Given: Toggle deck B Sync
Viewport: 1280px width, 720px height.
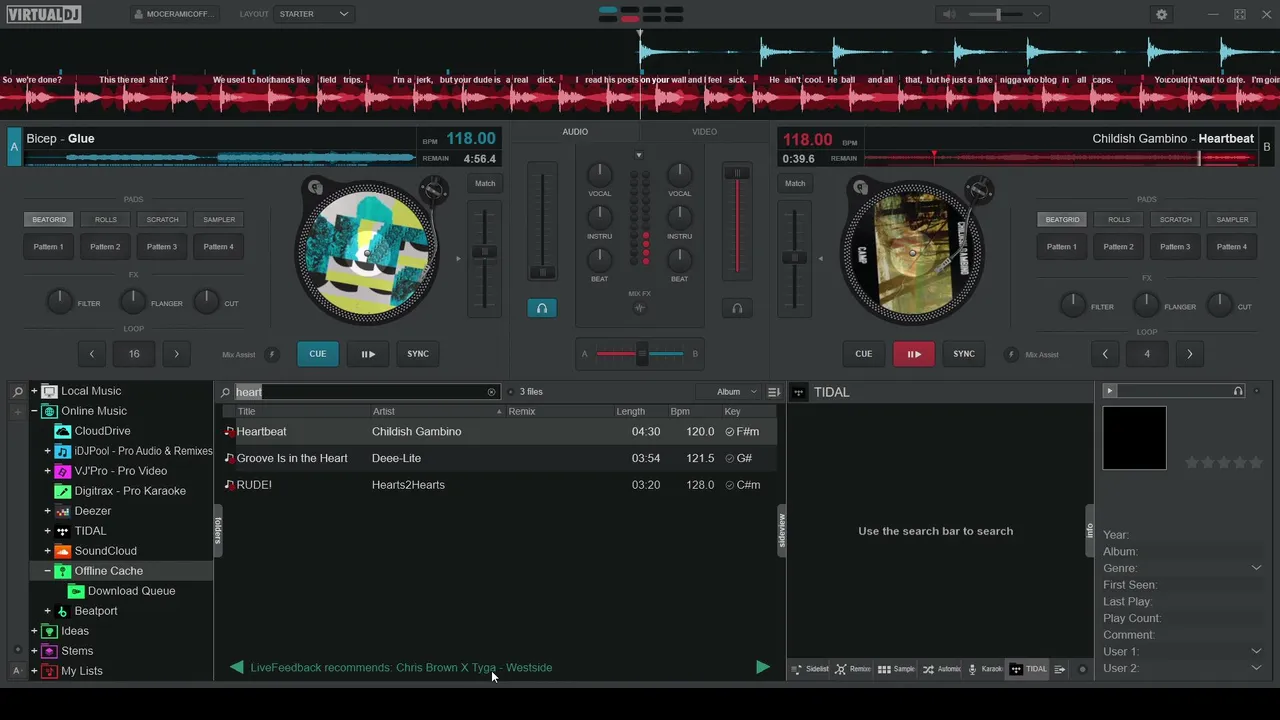Looking at the screenshot, I should (x=964, y=354).
